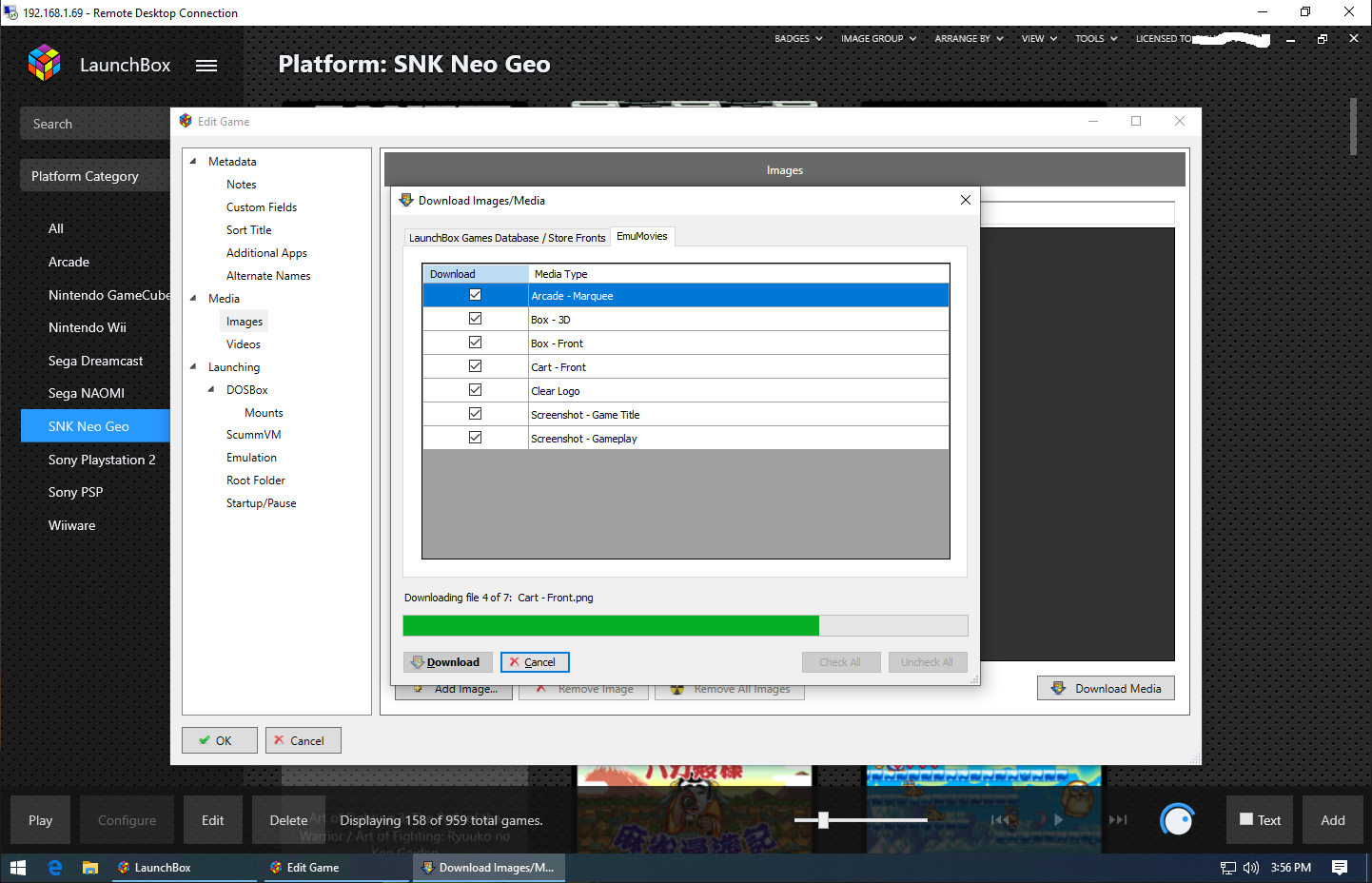Open the TOOLS dropdown menu
The image size is (1372, 883).
pyautogui.click(x=1096, y=39)
